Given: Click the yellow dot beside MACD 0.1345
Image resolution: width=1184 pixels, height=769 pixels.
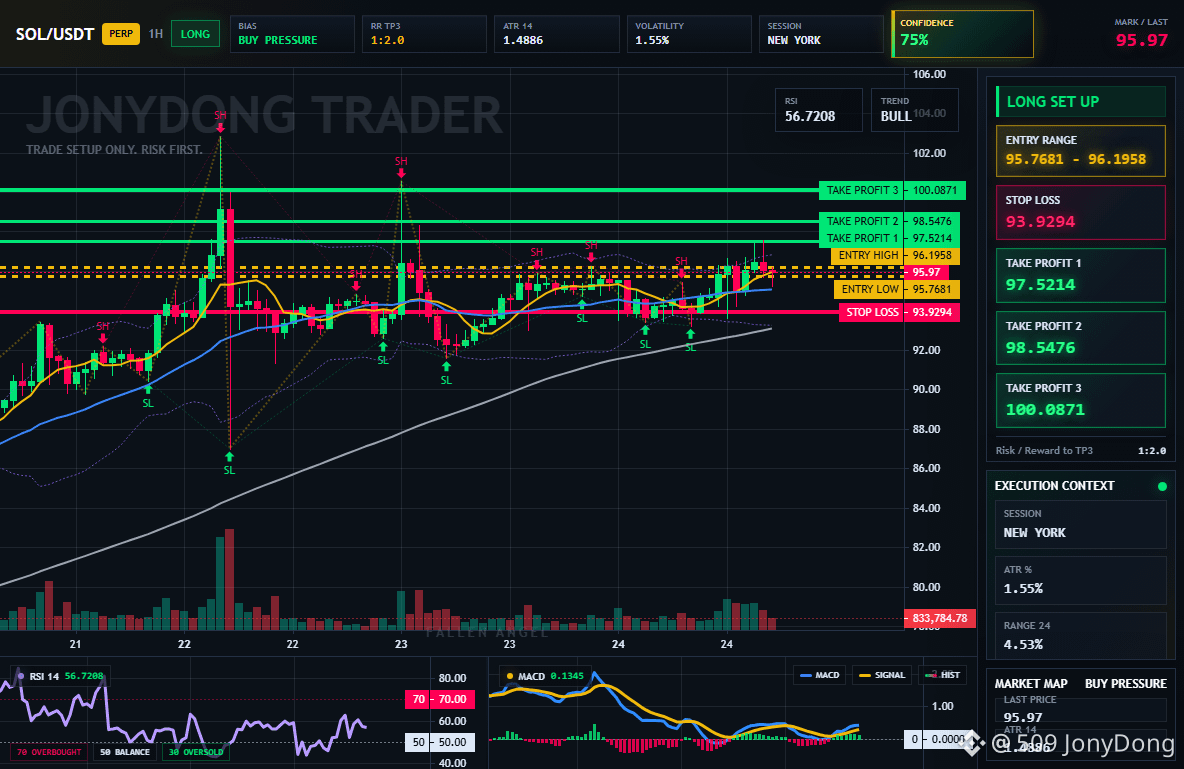Looking at the screenshot, I should pyautogui.click(x=510, y=676).
